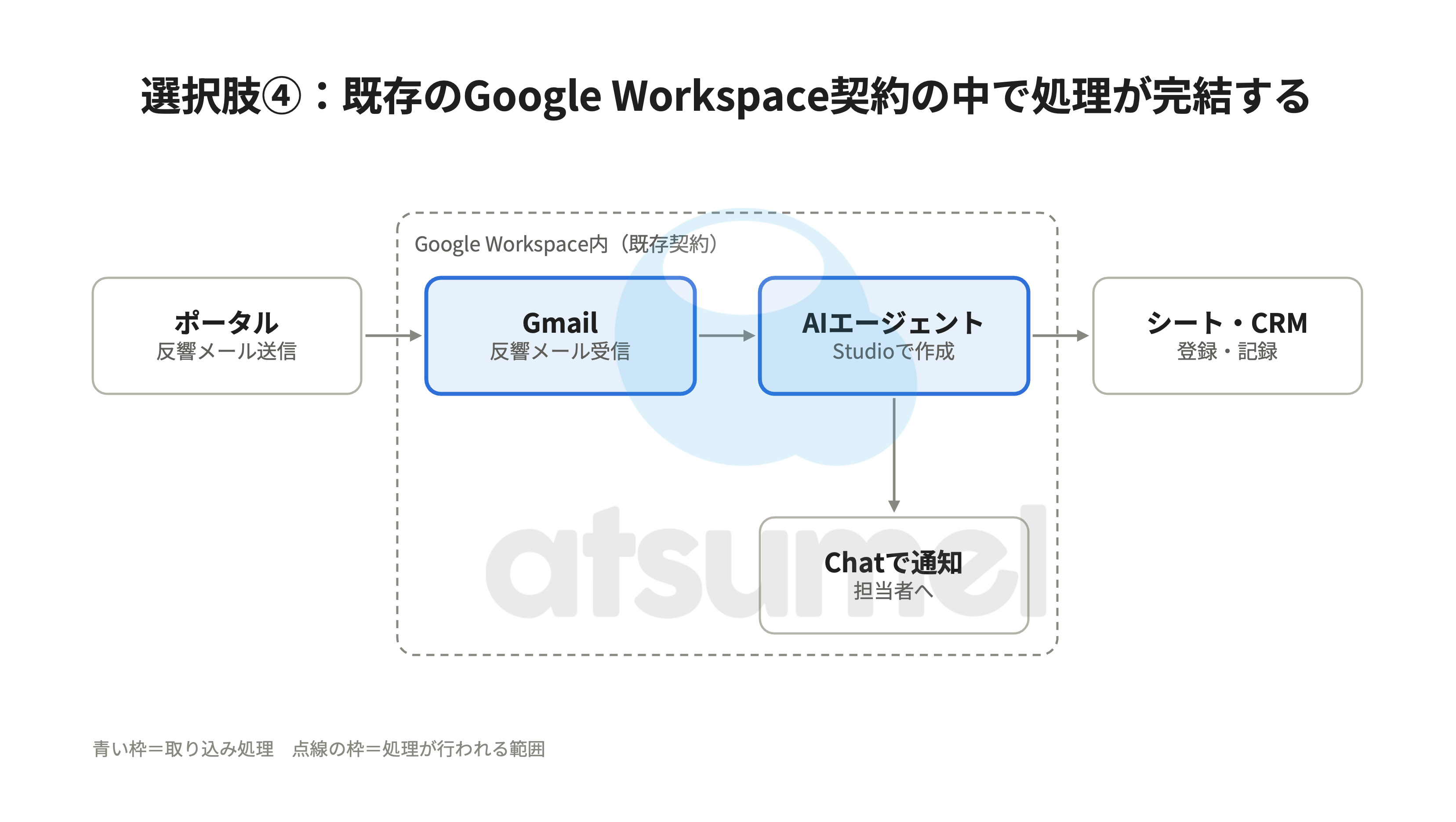This screenshot has width=1456, height=822.
Task: Select the Chatで通知 box
Action: pos(893,575)
